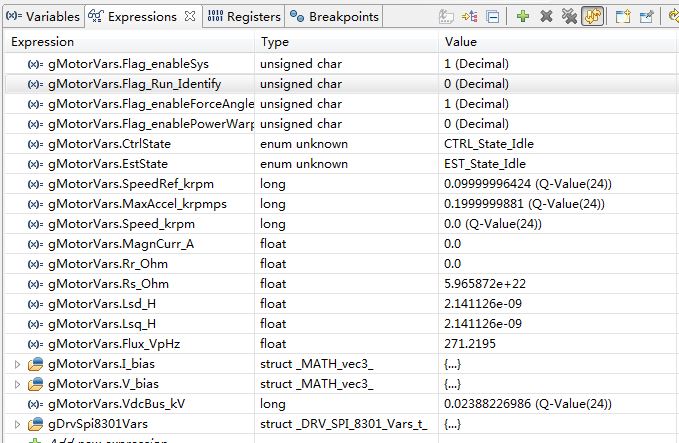Open a new Expressions view with the window icon
679x443 pixels.
point(623,16)
